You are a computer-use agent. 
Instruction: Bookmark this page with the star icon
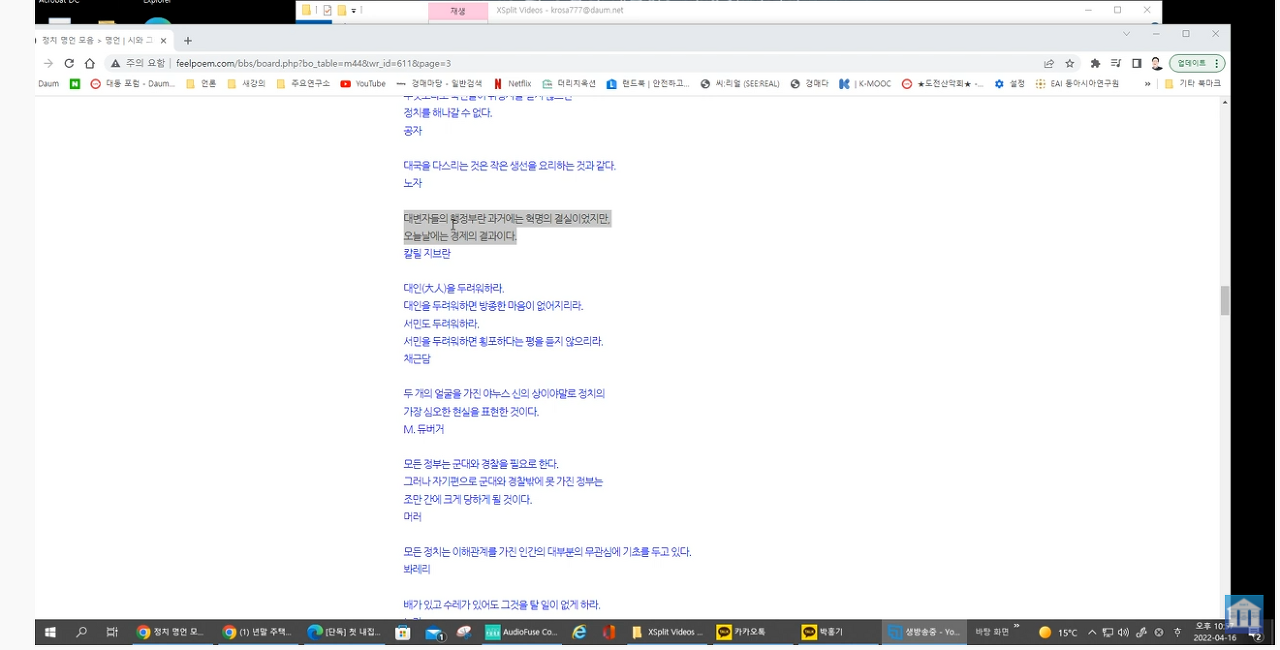[1070, 63]
